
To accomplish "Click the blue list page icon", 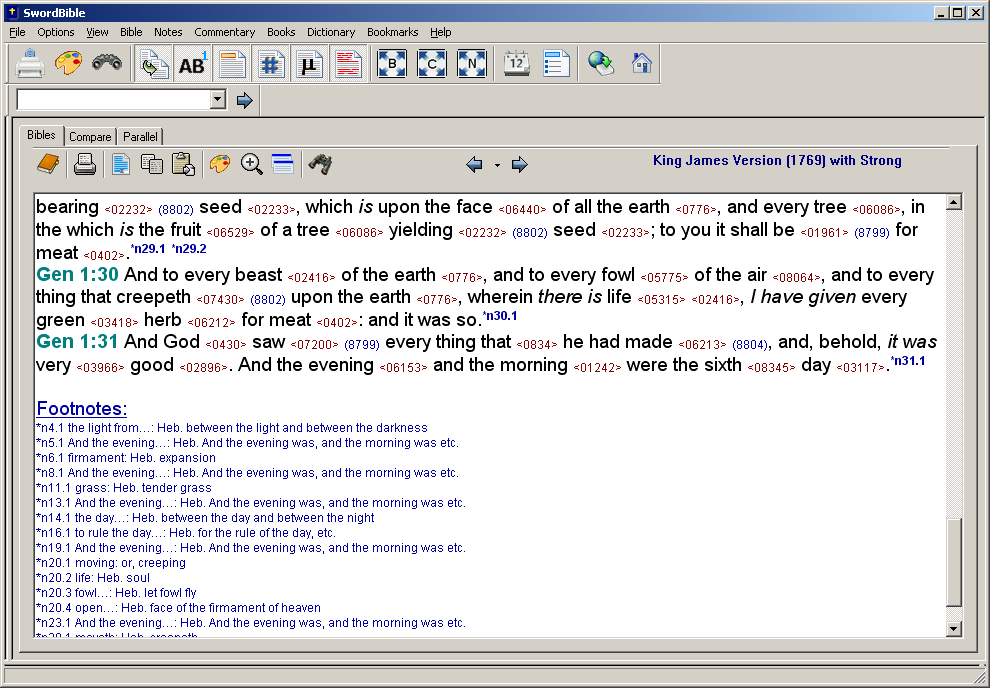I will click(x=556, y=64).
